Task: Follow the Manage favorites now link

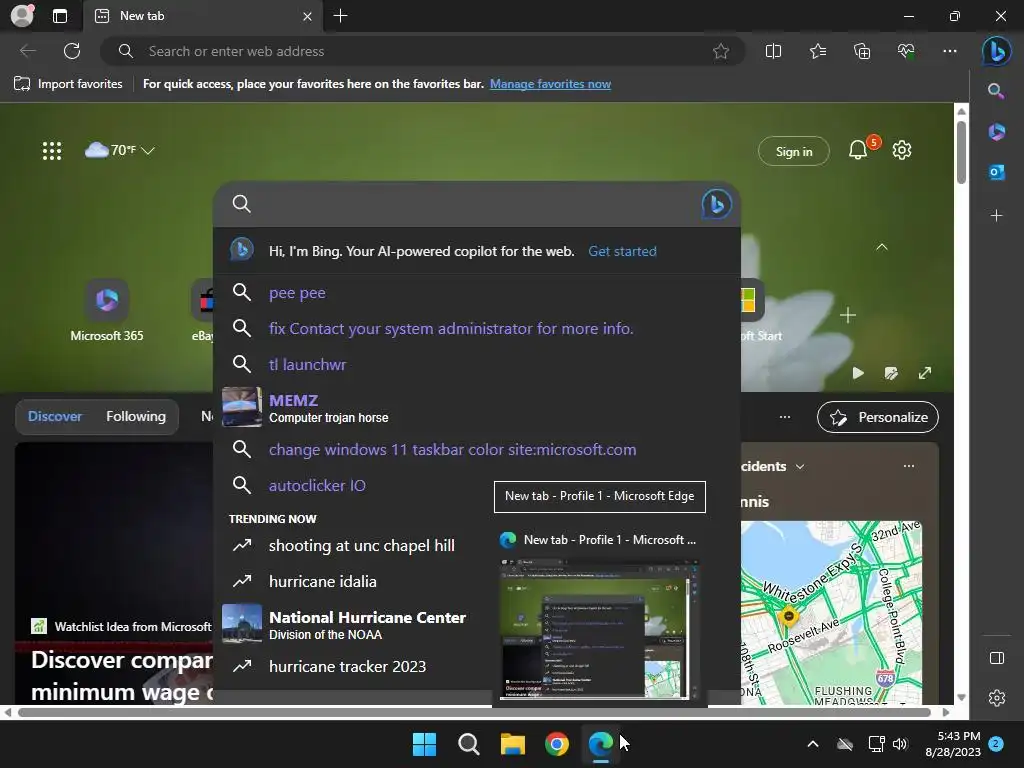Action: tap(551, 84)
